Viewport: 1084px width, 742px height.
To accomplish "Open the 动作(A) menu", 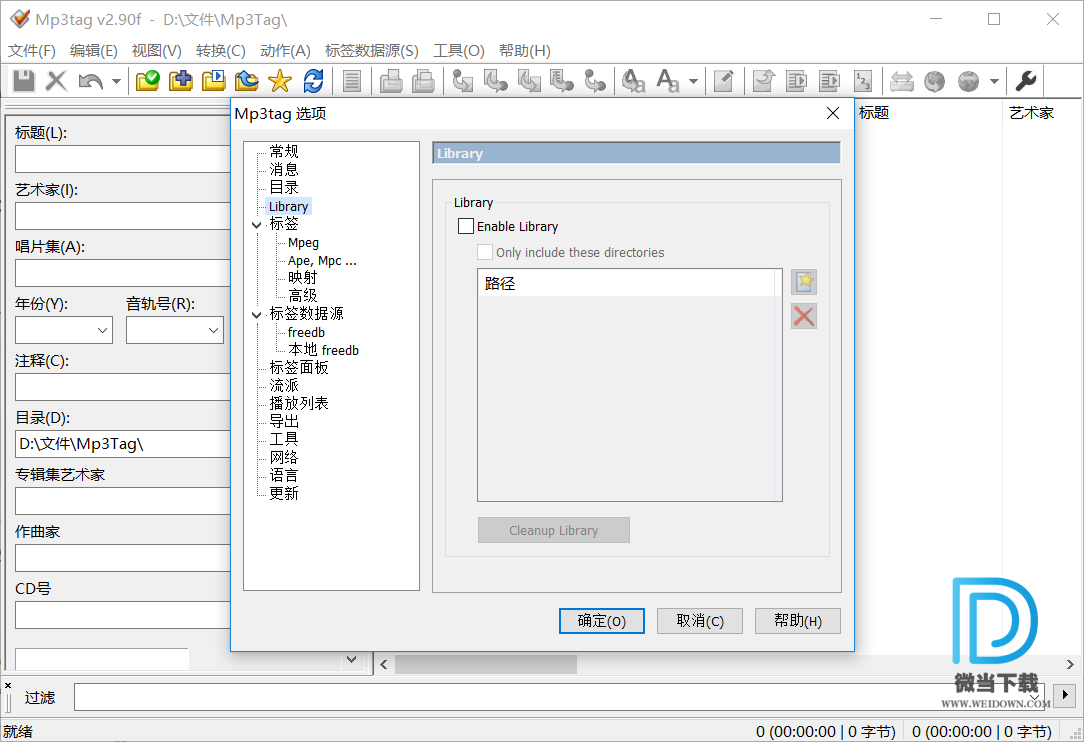I will 285,50.
